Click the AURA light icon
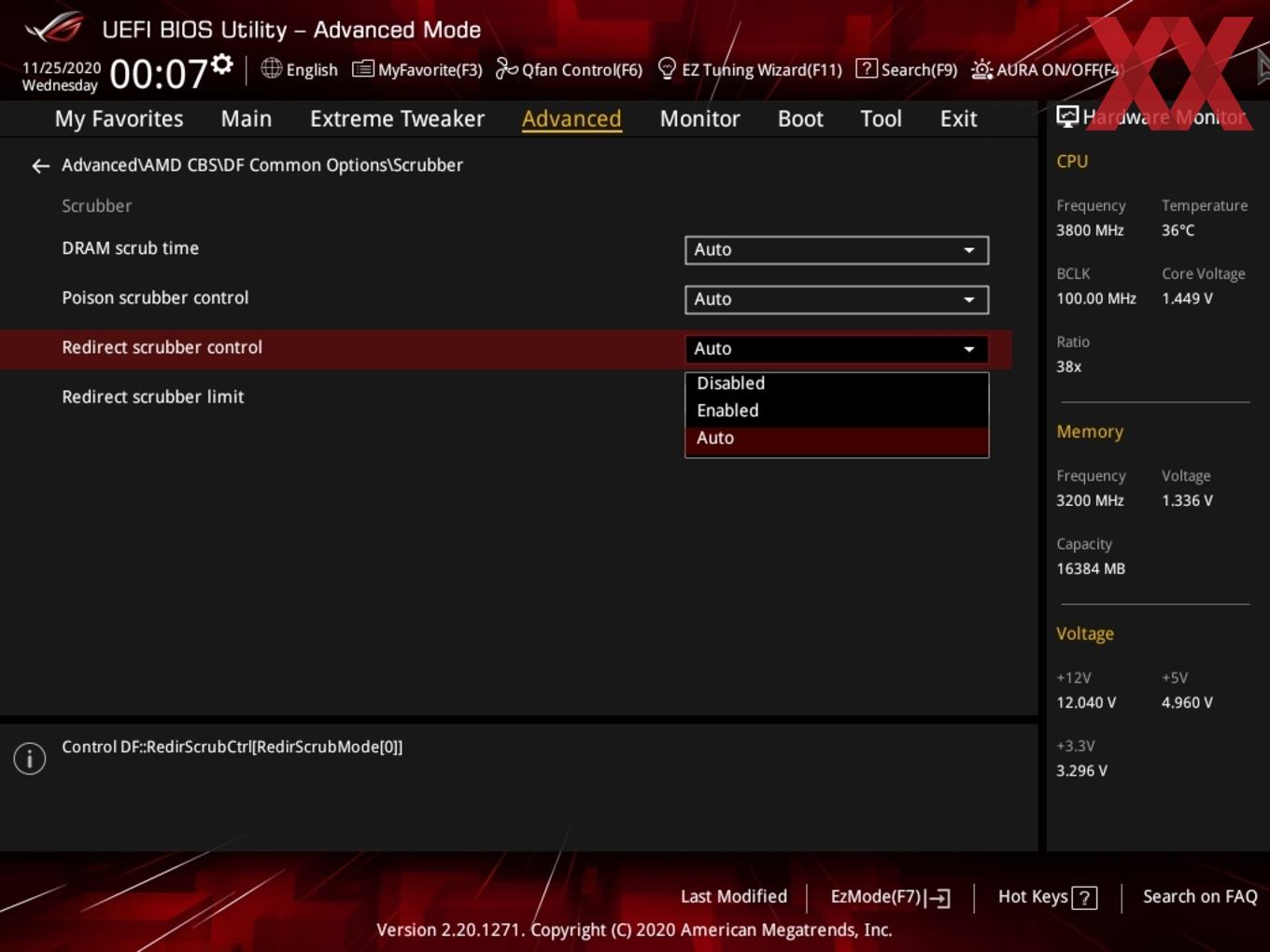 pos(981,69)
